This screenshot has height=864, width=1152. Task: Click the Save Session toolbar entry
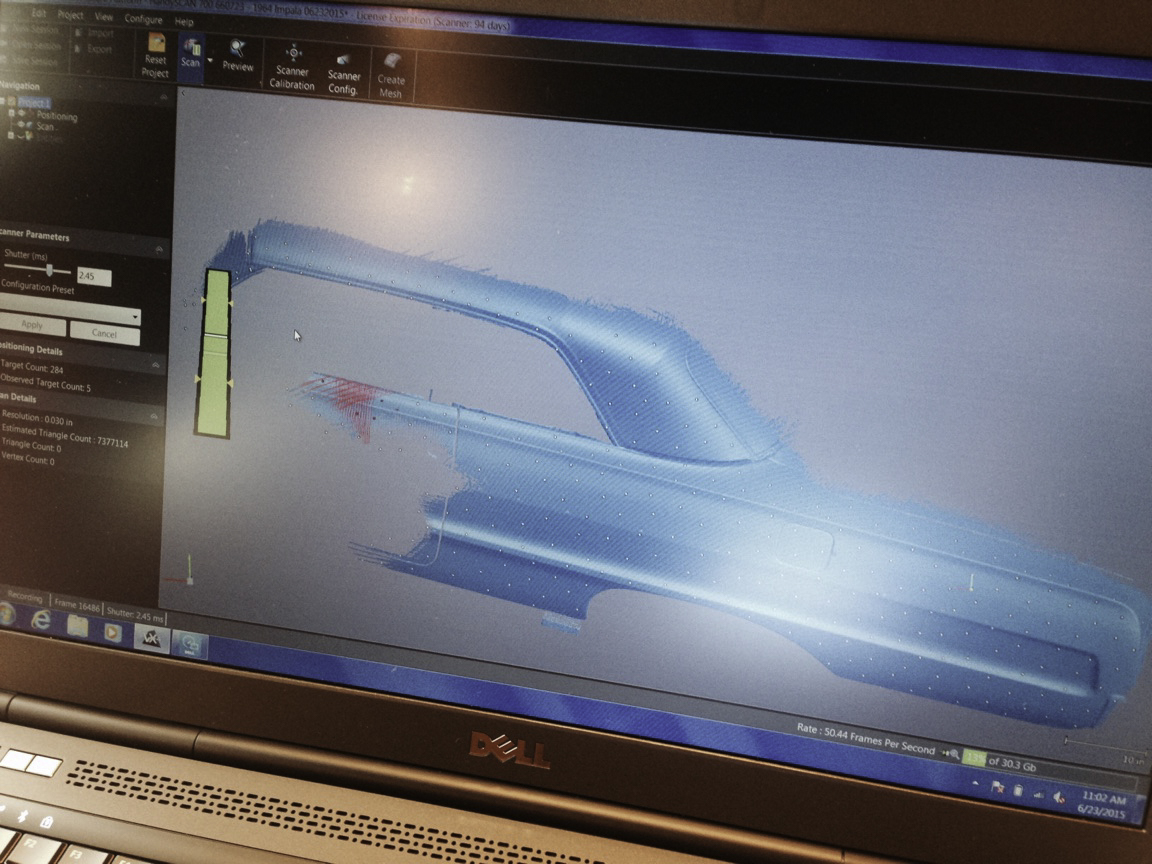[31, 61]
